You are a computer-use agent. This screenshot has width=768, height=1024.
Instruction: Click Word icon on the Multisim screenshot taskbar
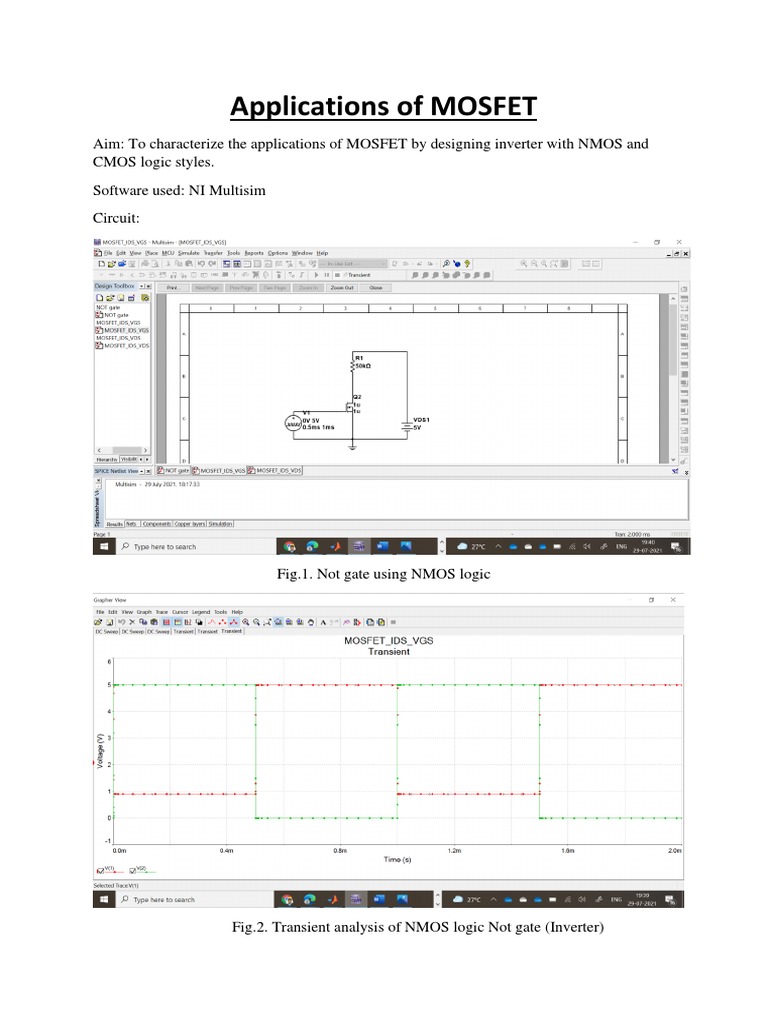click(383, 547)
